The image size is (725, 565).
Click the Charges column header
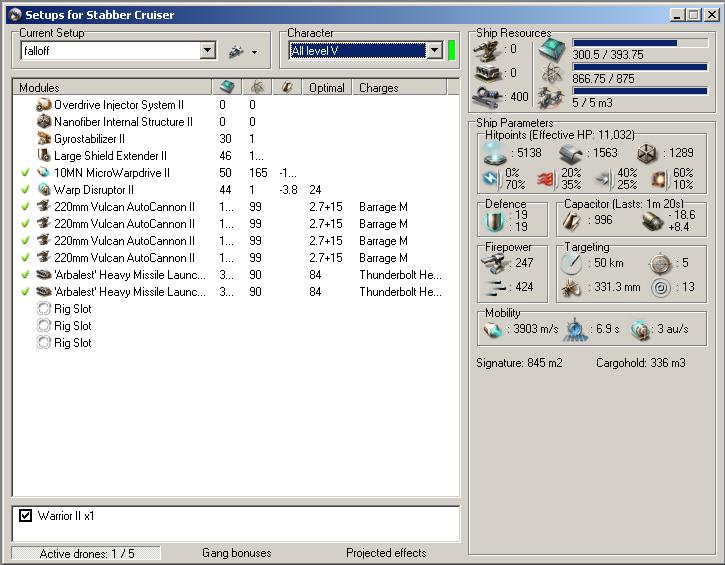click(x=399, y=87)
